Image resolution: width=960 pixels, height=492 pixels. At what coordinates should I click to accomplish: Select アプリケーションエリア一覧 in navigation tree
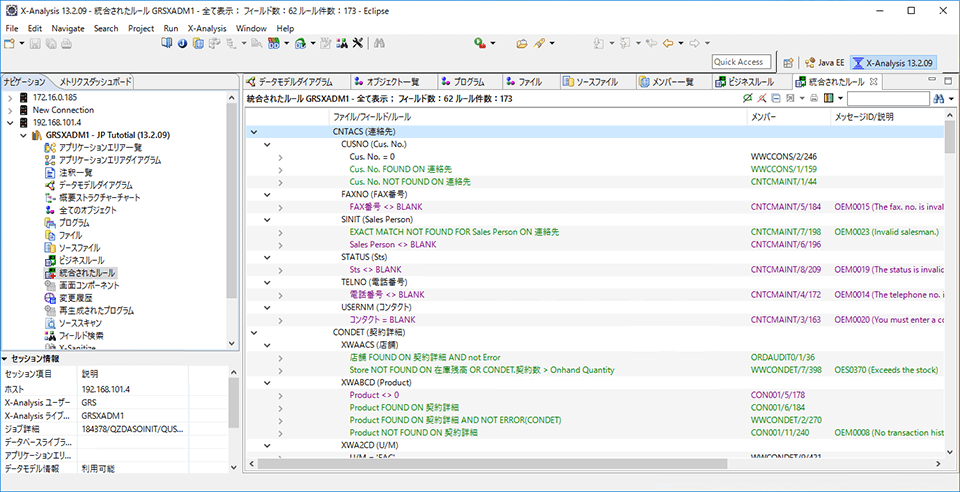(100, 147)
